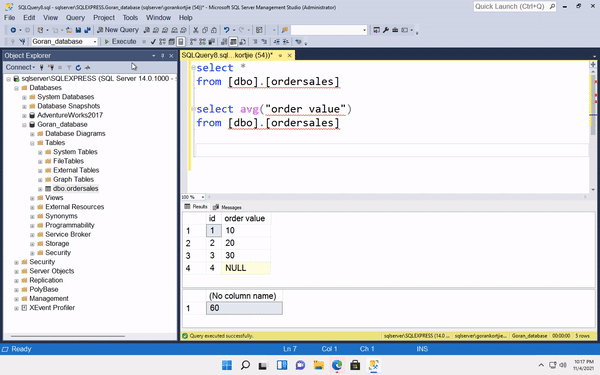600x375 pixels.
Task: Collapse the Tables folder node
Action: click(x=32, y=143)
